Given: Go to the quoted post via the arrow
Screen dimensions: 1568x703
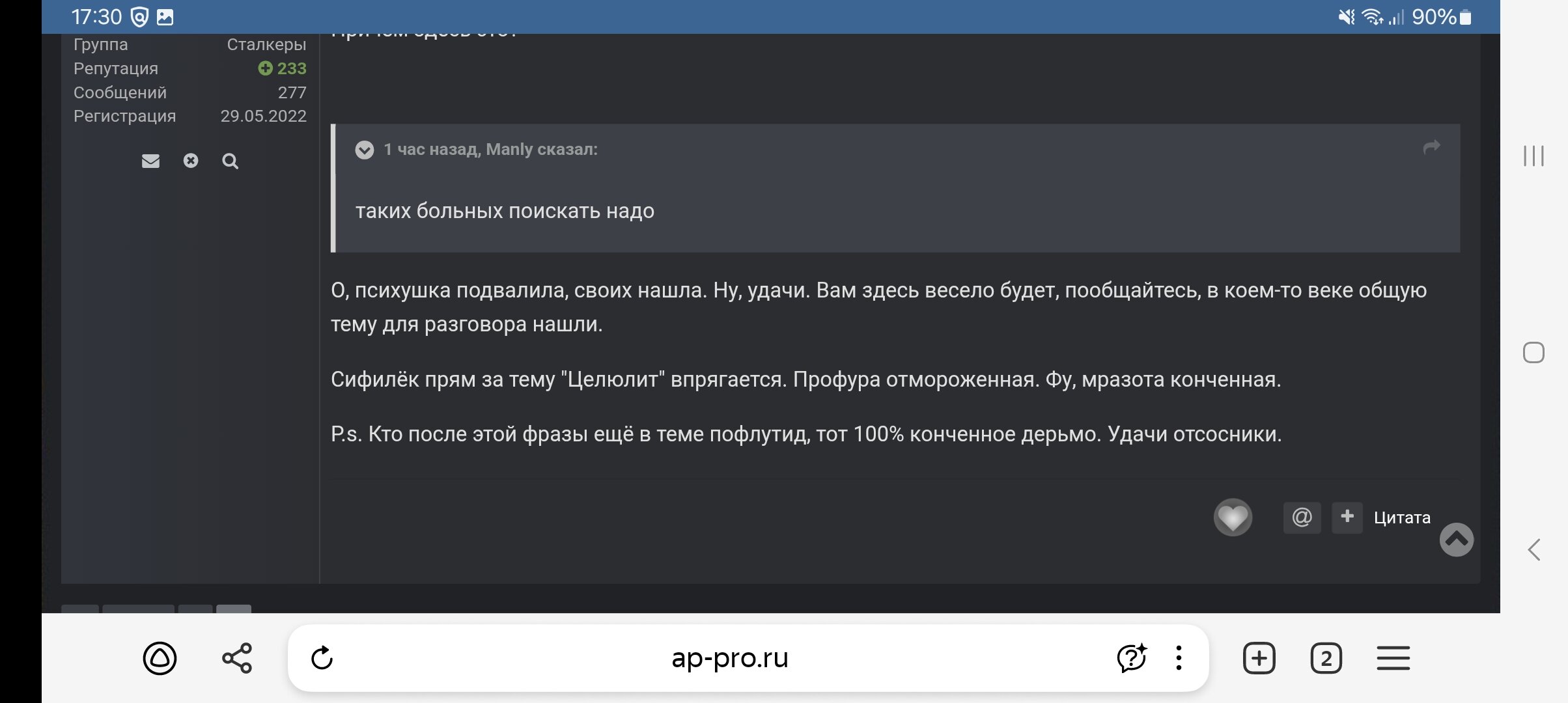Looking at the screenshot, I should click(1431, 148).
